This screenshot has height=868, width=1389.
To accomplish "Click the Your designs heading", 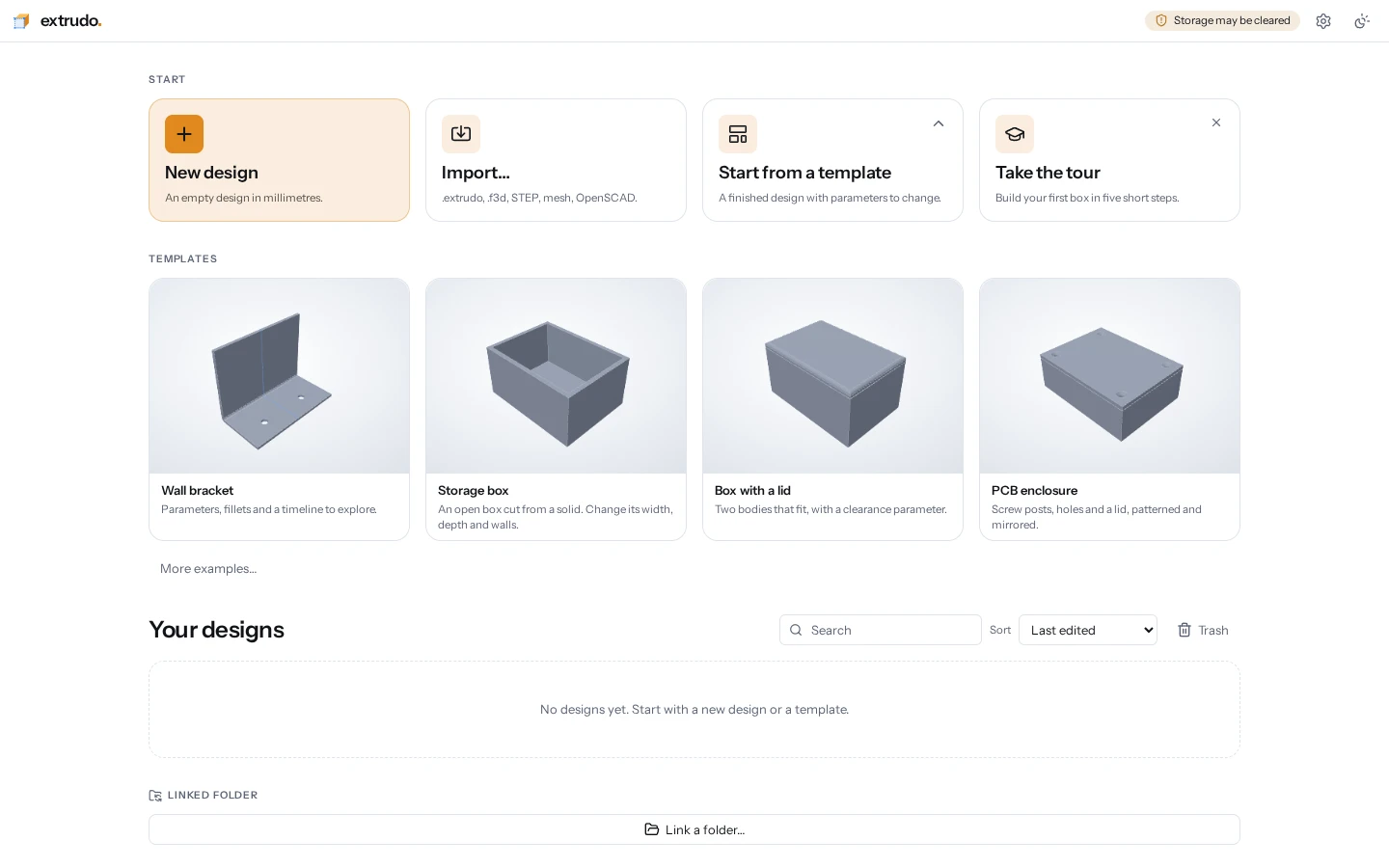I will [x=216, y=630].
